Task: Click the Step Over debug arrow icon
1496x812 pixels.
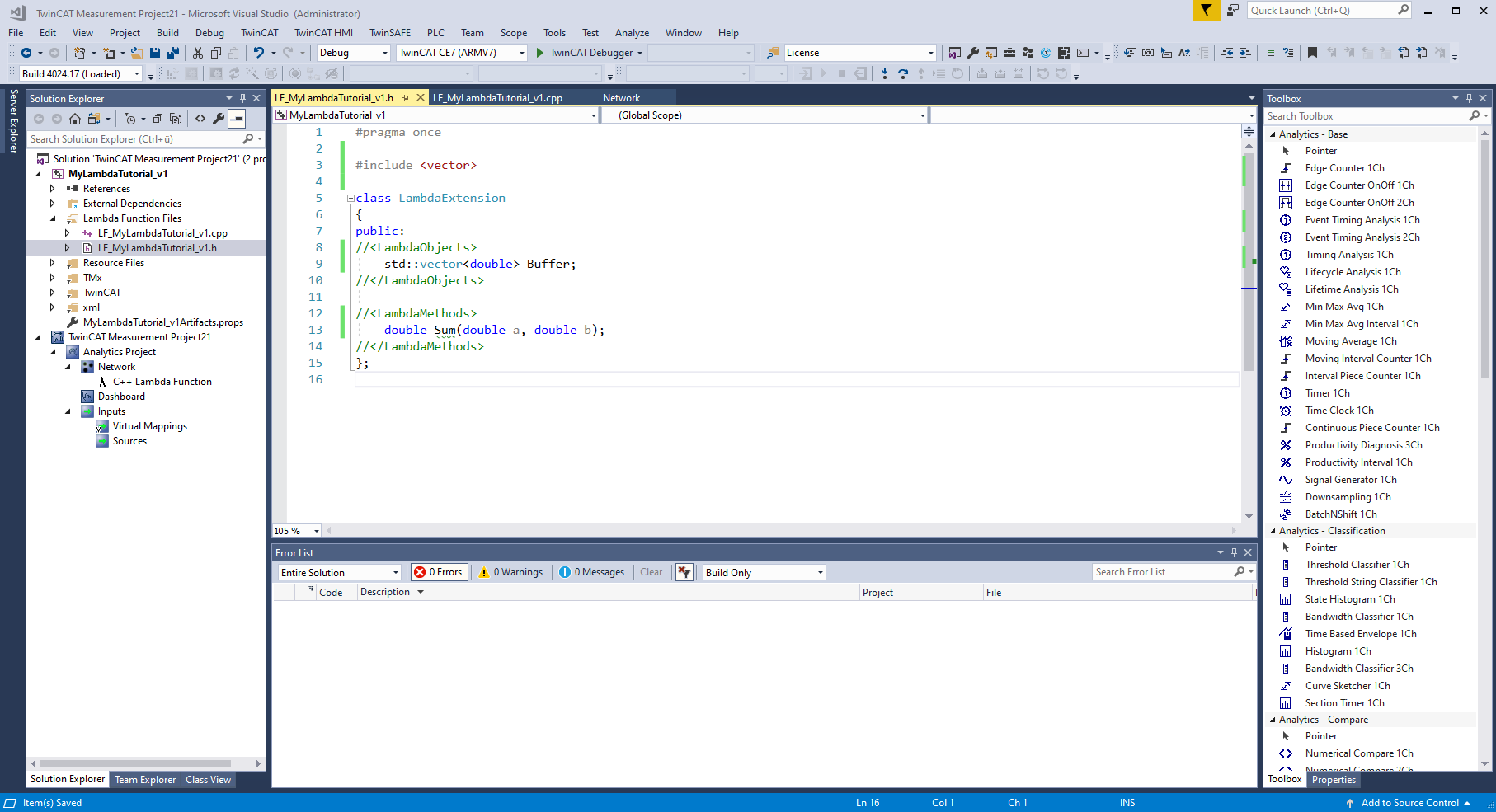Action: pos(903,73)
